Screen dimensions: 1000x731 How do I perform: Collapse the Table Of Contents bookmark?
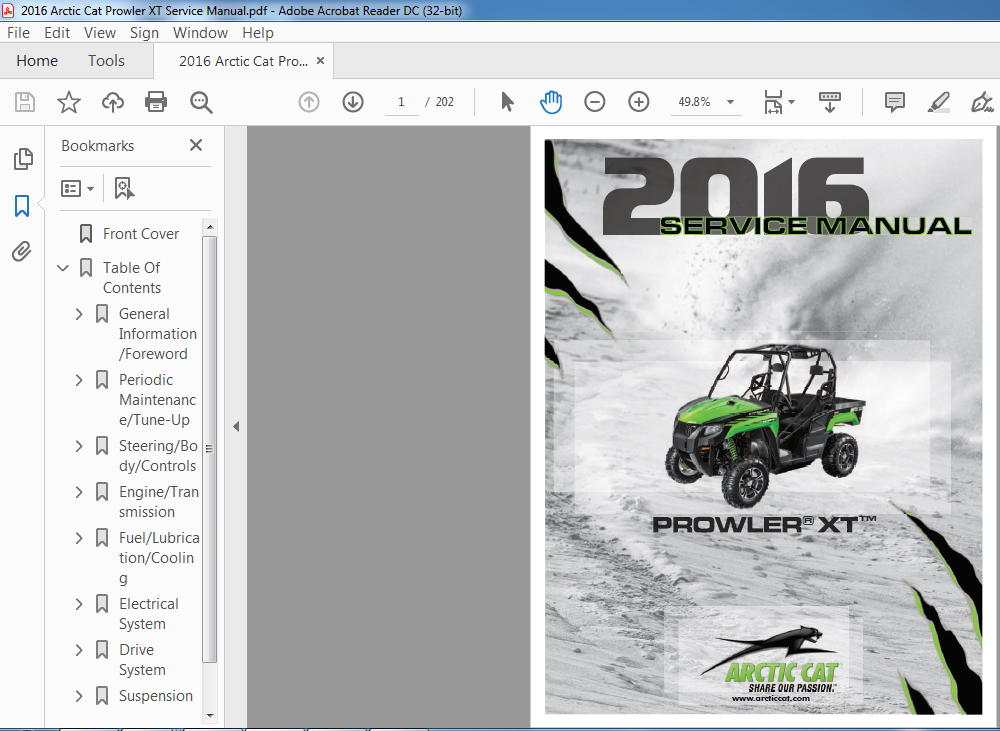(x=62, y=268)
